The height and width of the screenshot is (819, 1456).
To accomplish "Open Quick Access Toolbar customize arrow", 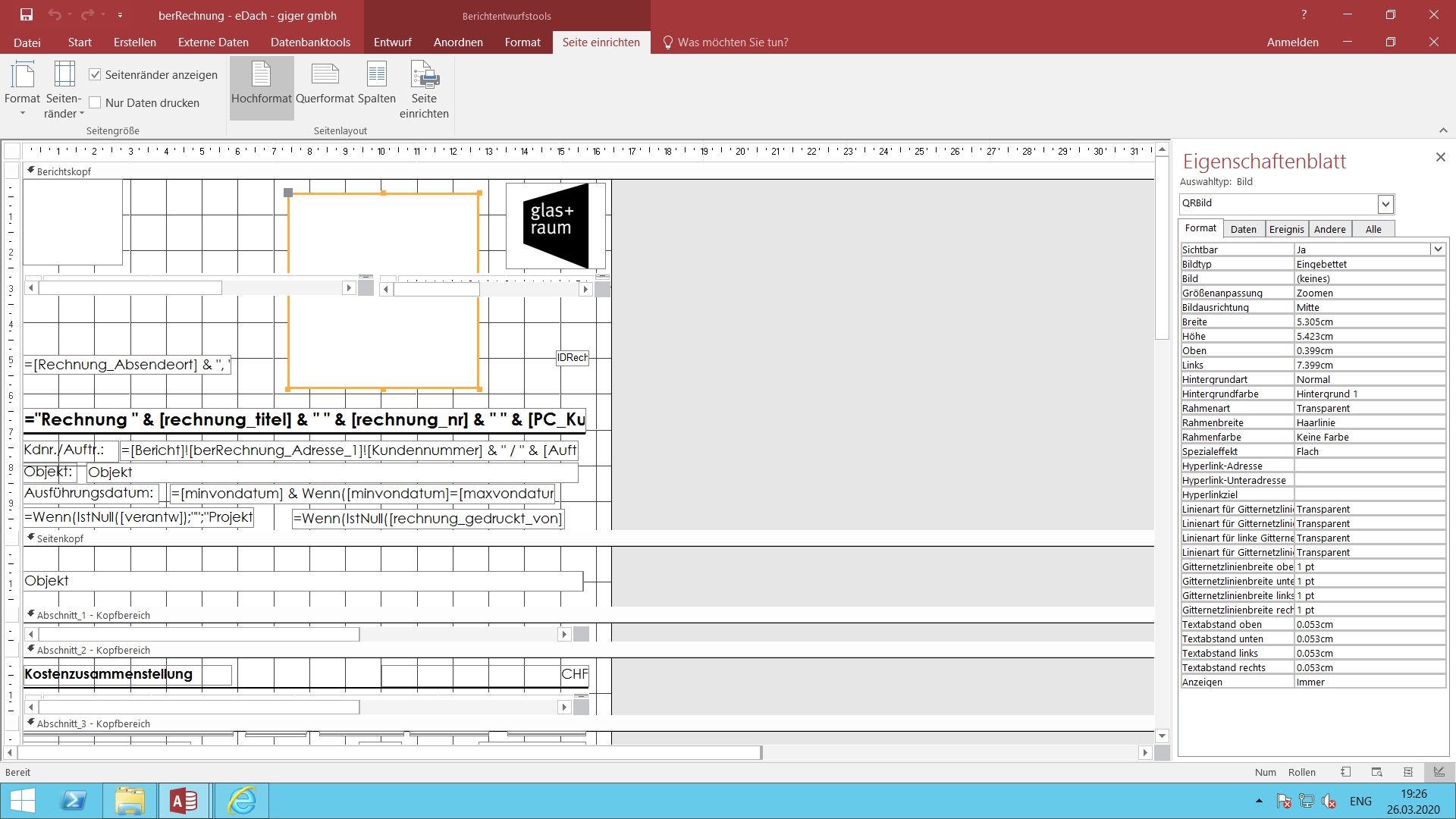I will pyautogui.click(x=121, y=15).
